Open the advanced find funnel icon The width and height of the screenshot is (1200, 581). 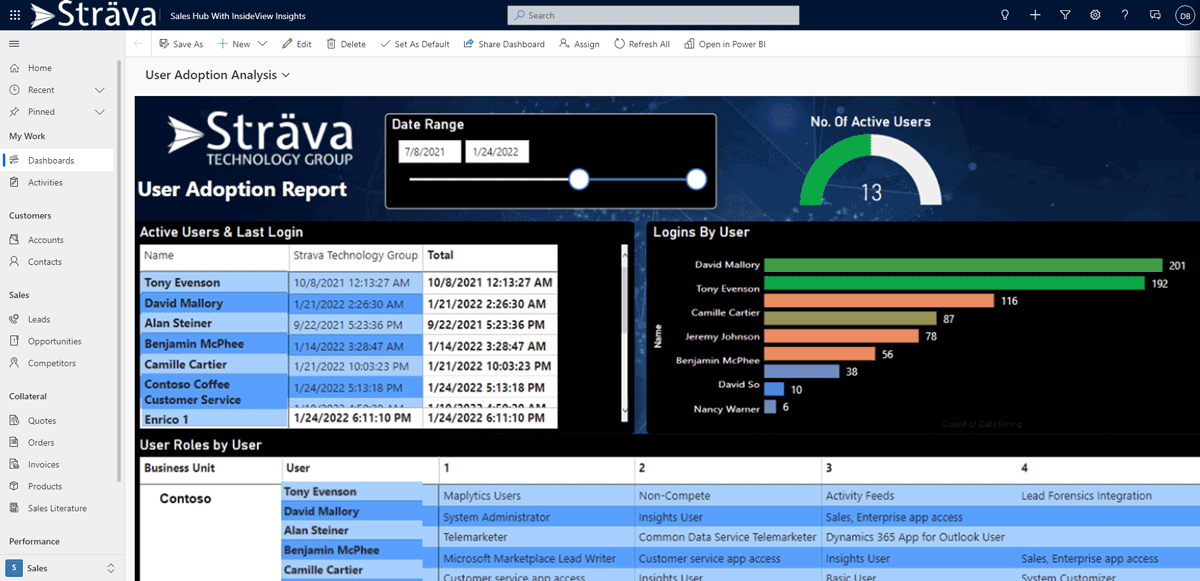click(x=1065, y=15)
